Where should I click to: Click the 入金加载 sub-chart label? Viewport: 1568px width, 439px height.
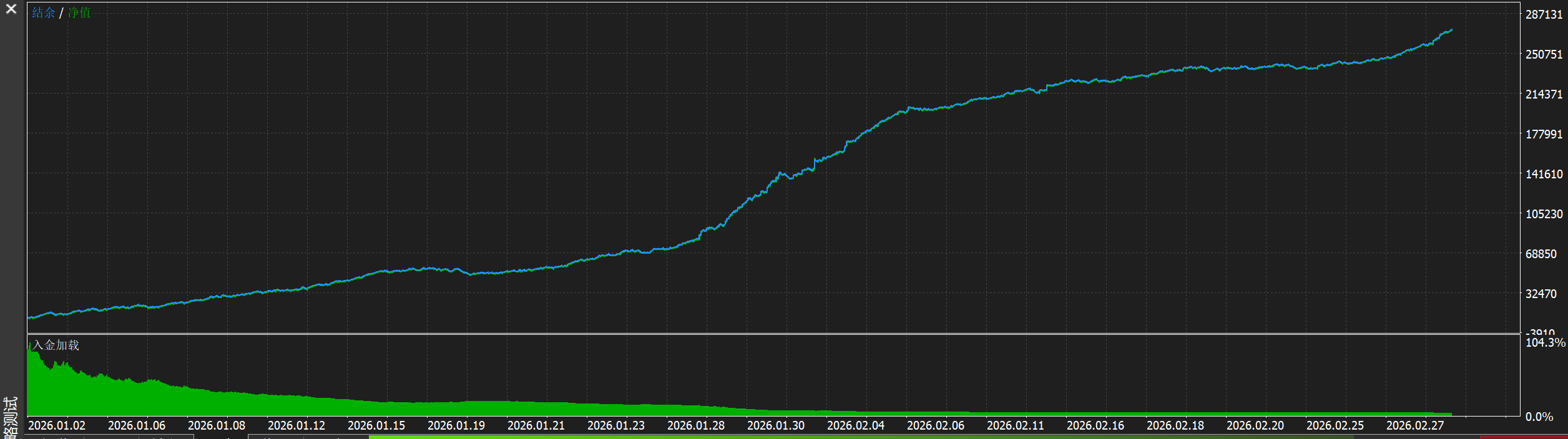[56, 345]
